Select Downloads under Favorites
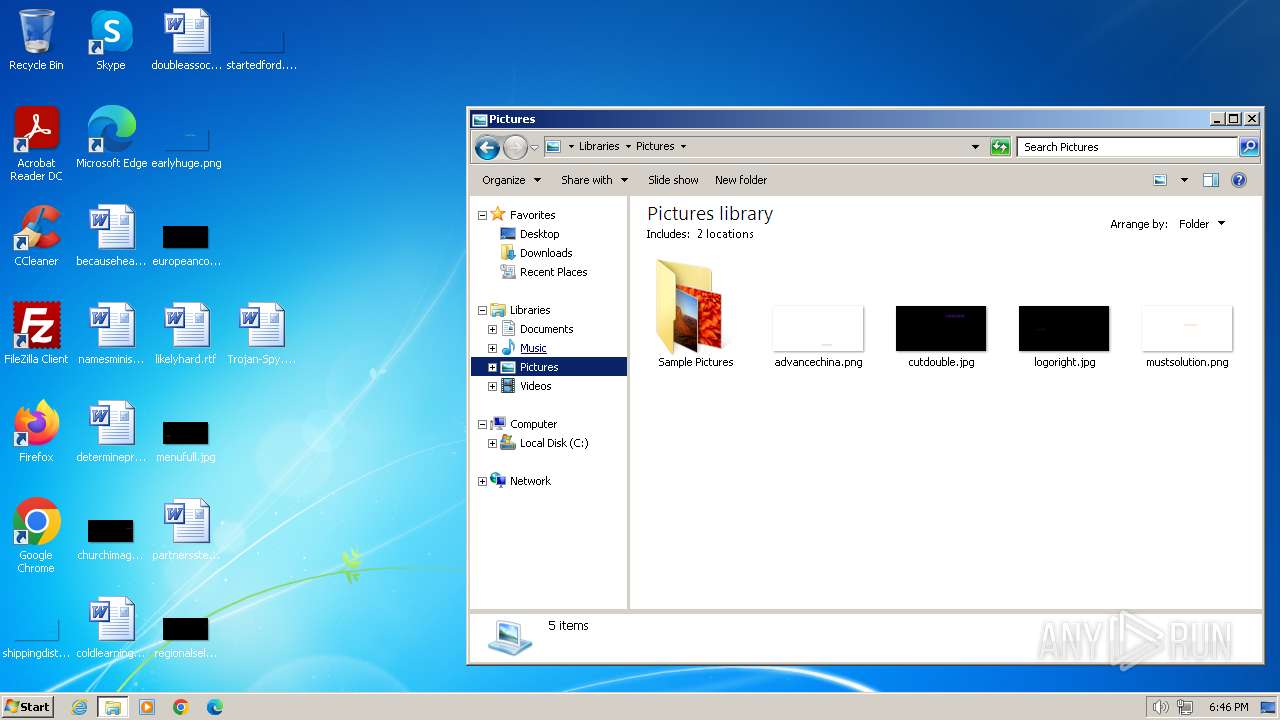 [546, 253]
